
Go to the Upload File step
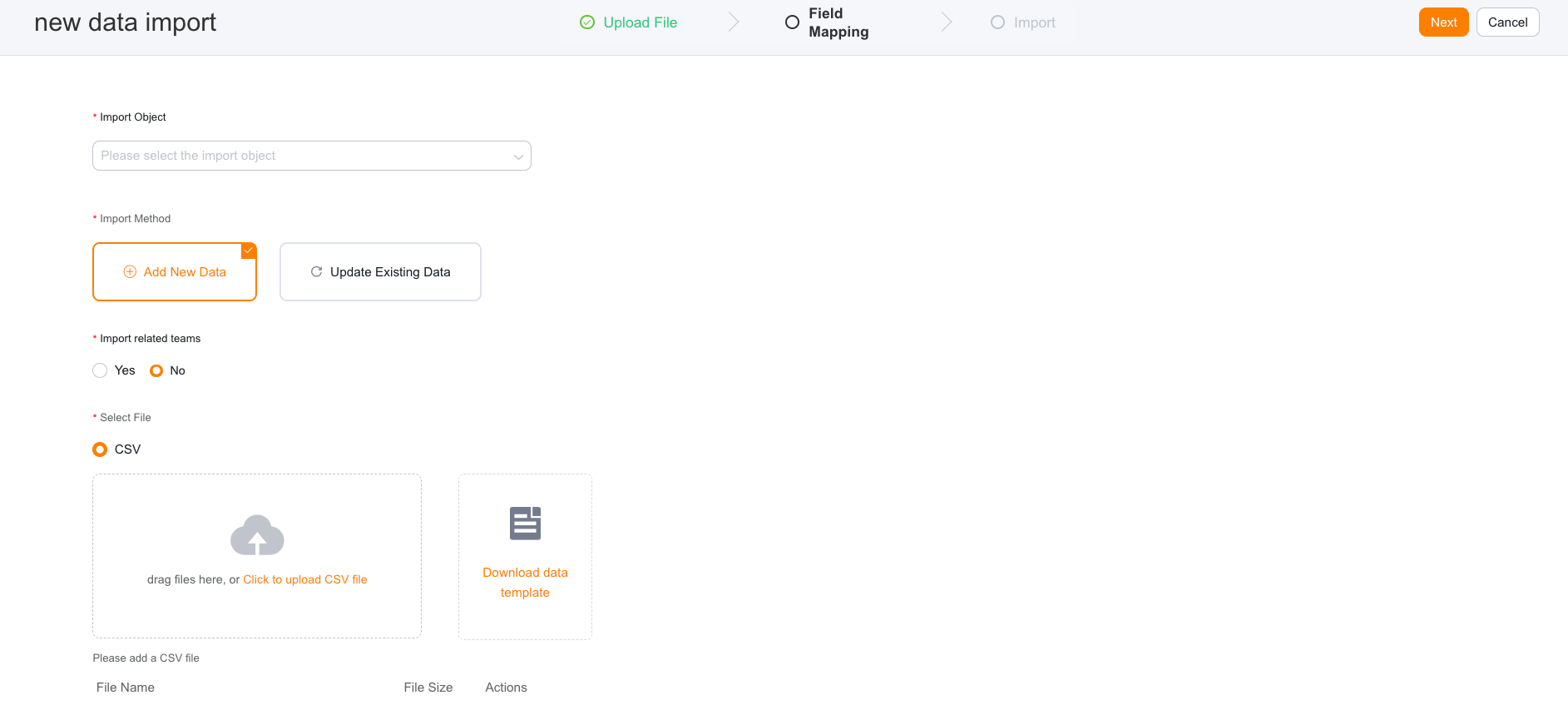click(641, 22)
